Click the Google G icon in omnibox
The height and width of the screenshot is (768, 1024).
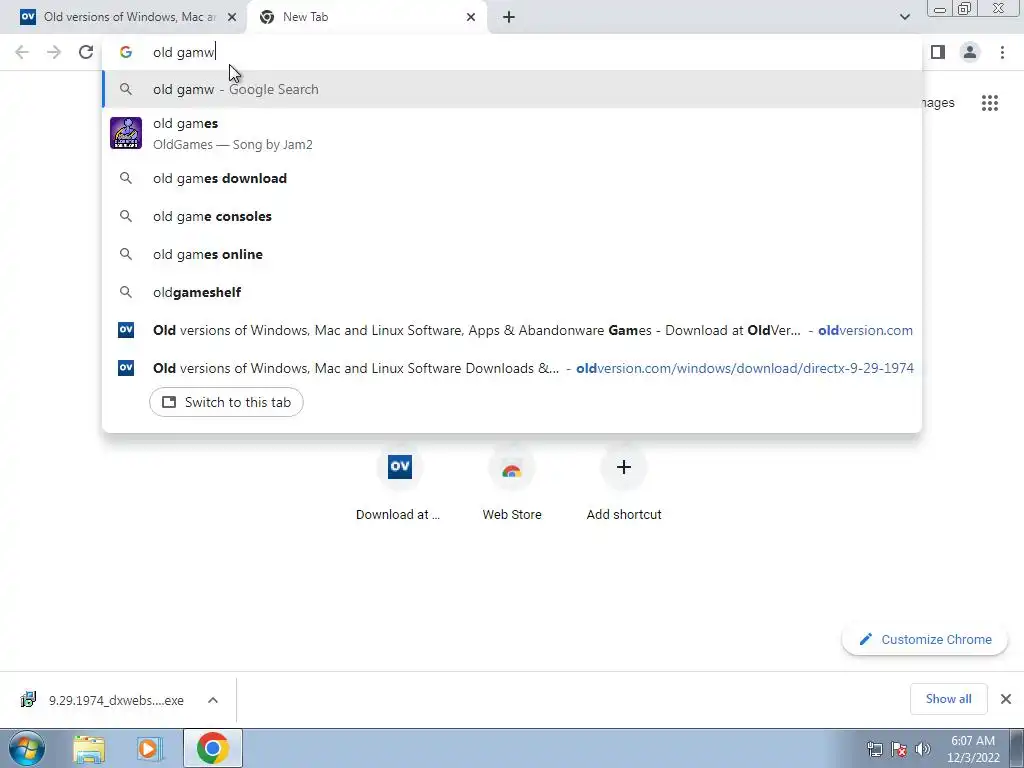[126, 52]
